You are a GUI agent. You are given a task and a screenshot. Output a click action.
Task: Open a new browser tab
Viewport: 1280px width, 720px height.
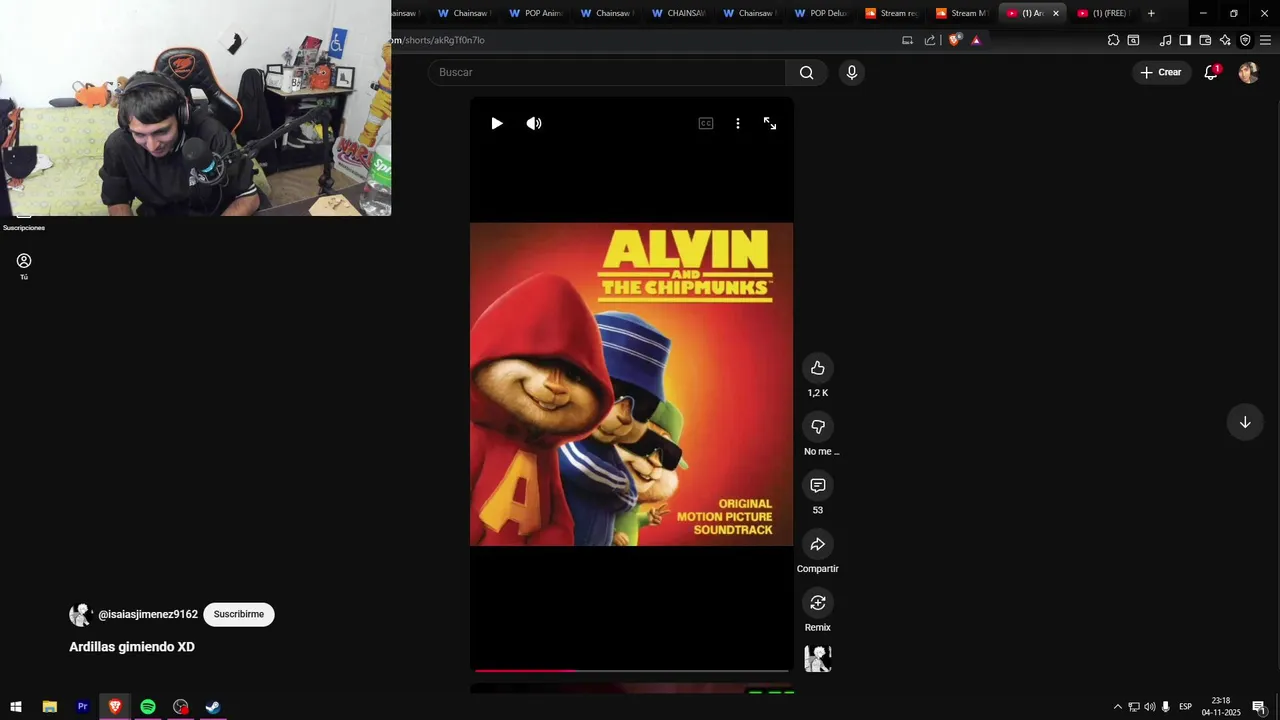1151,13
